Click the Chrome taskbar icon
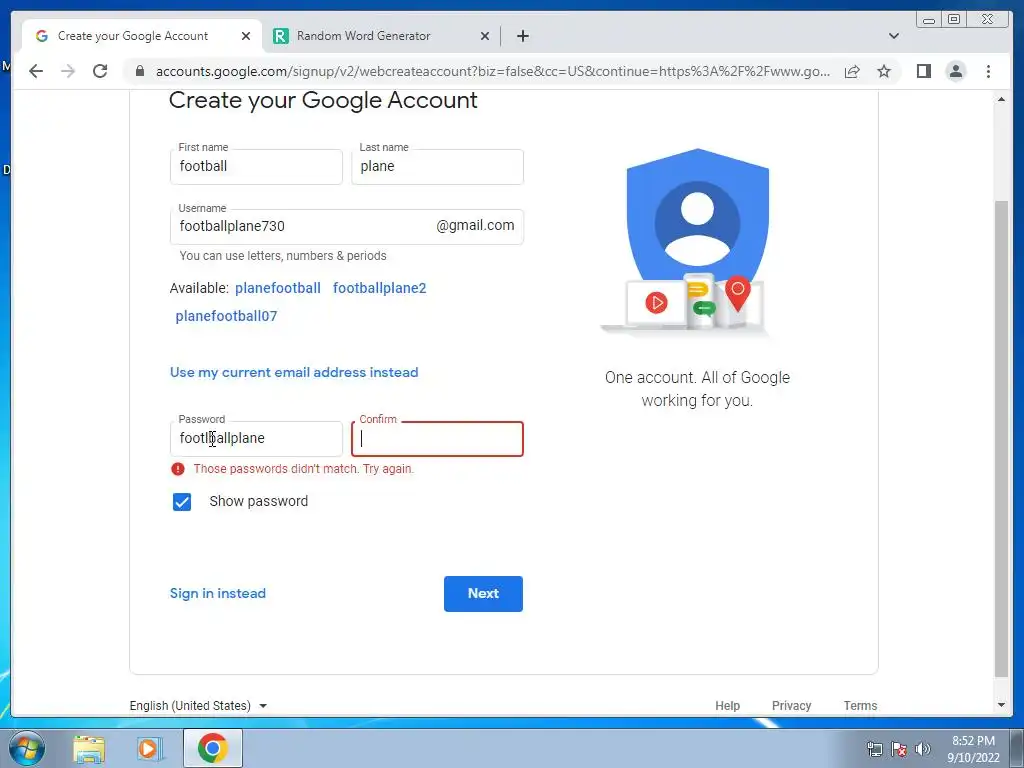Viewport: 1024px width, 768px height. pyautogui.click(x=212, y=748)
